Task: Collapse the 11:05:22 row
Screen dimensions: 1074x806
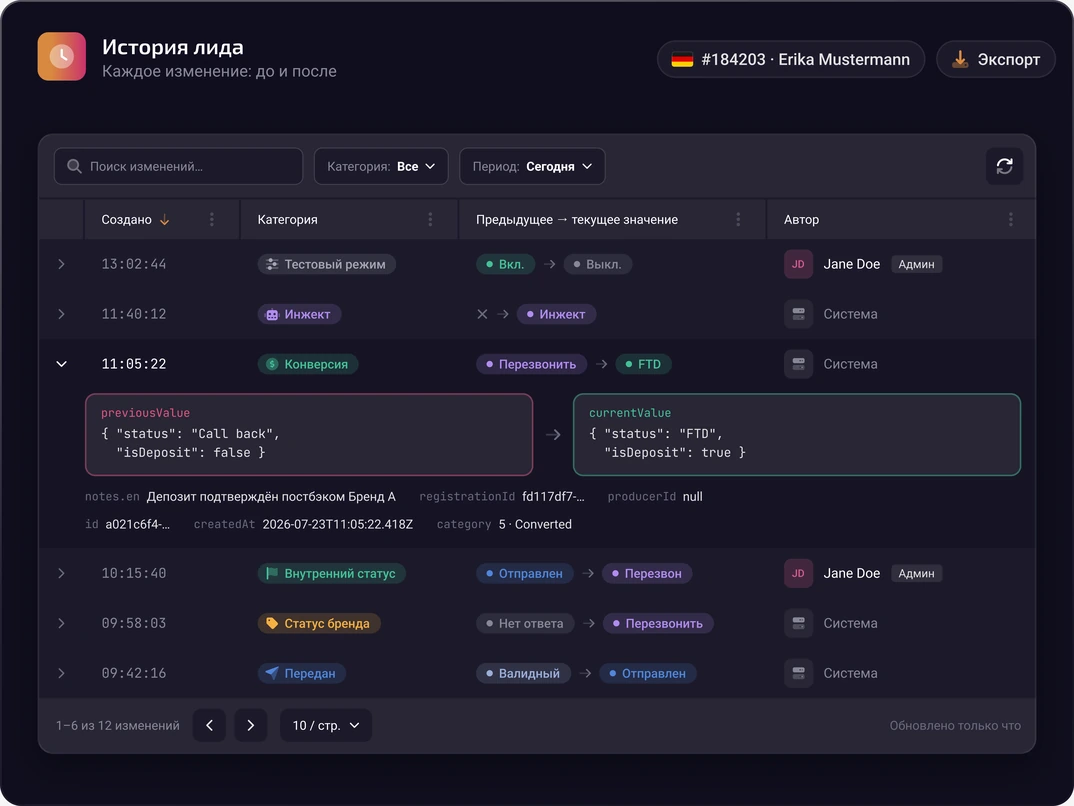Action: [x=62, y=364]
